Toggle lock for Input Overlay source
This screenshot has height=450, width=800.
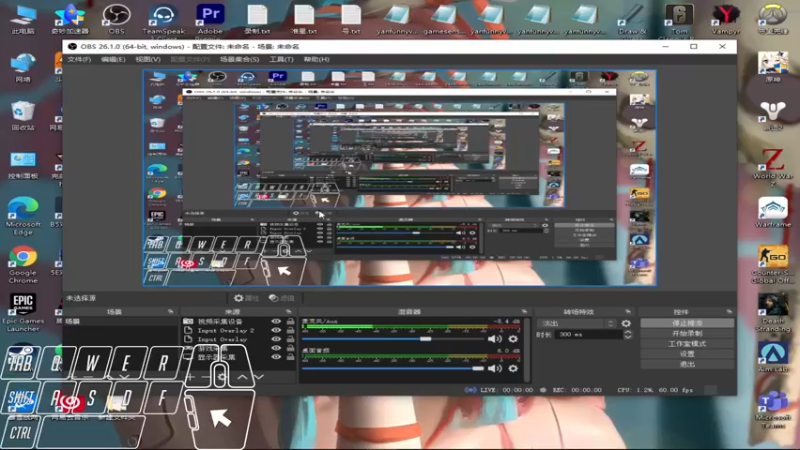[290, 339]
